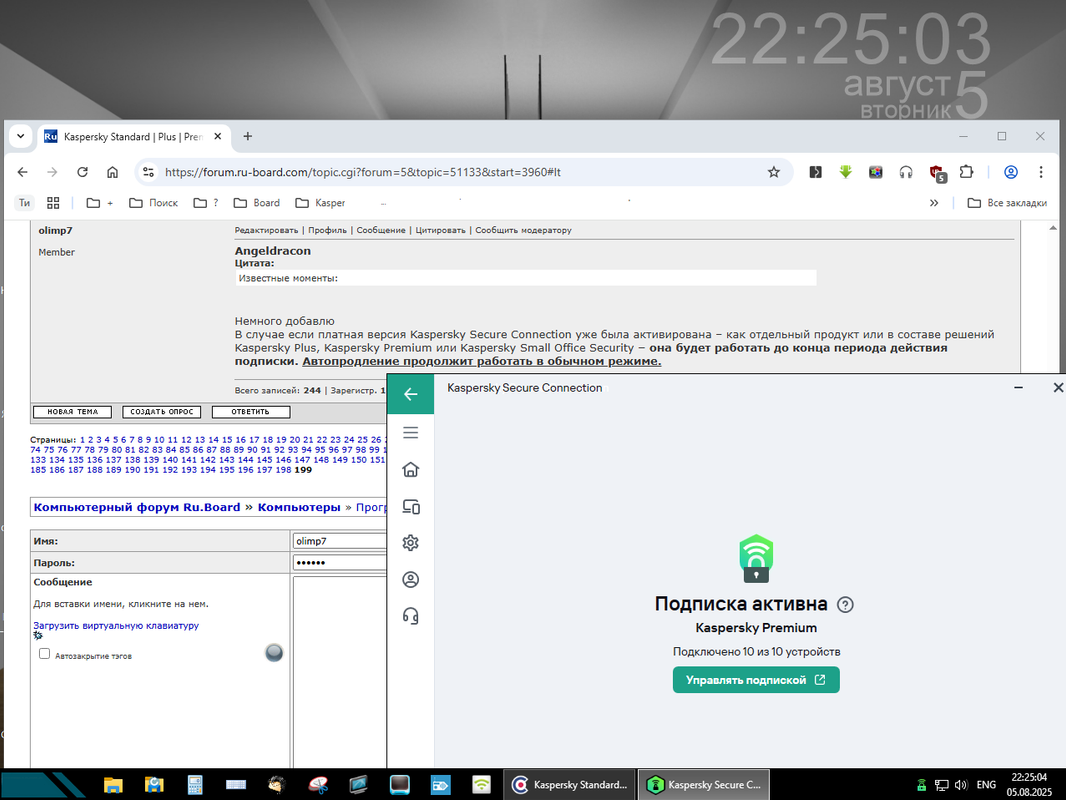Viewport: 1066px width, 800px height.
Task: Click the address bar URL
Action: coord(362,172)
